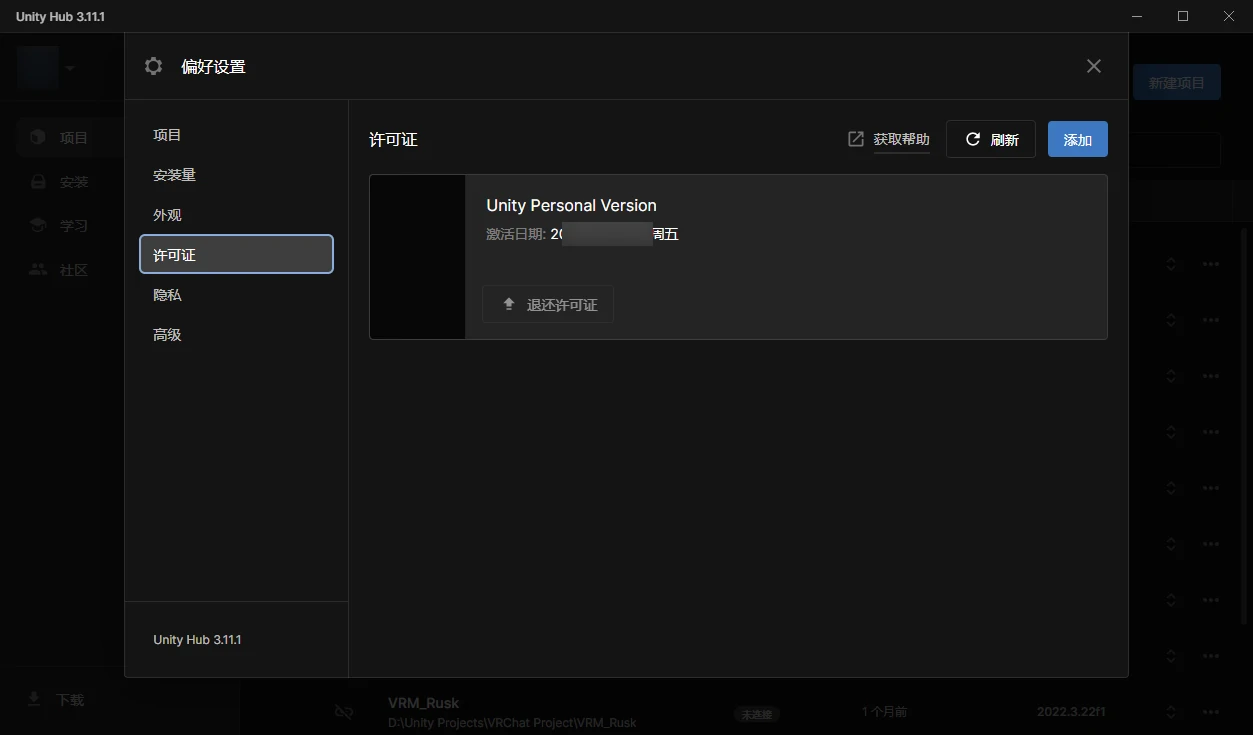Image resolution: width=1253 pixels, height=735 pixels.
Task: Open the 安装量 preferences section
Action: click(174, 175)
